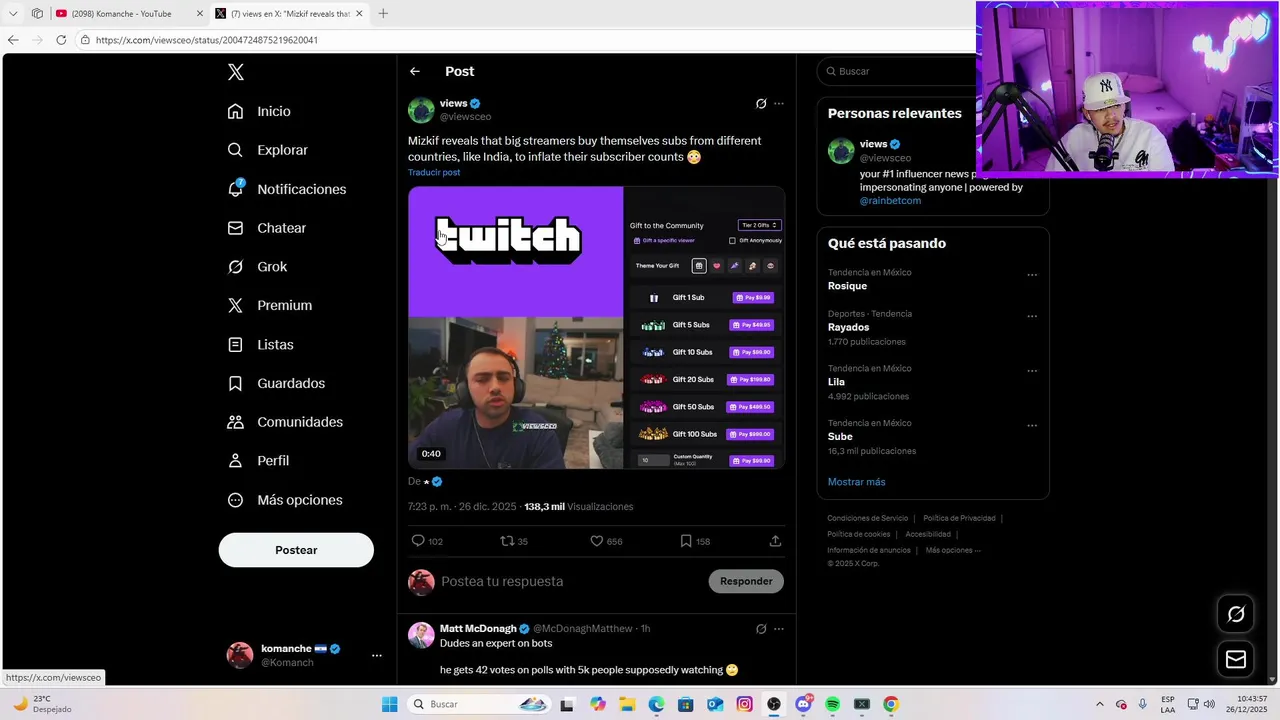
Task: Click Grok icon on Matt McDonagh's reply
Action: [x=761, y=629]
